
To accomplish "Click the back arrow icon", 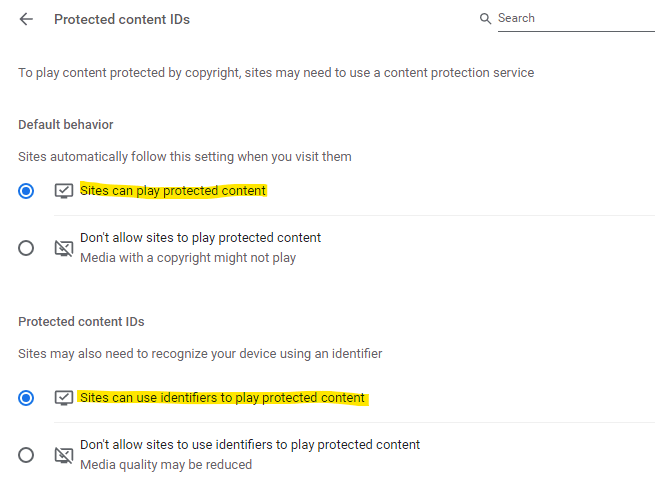I will point(26,19).
